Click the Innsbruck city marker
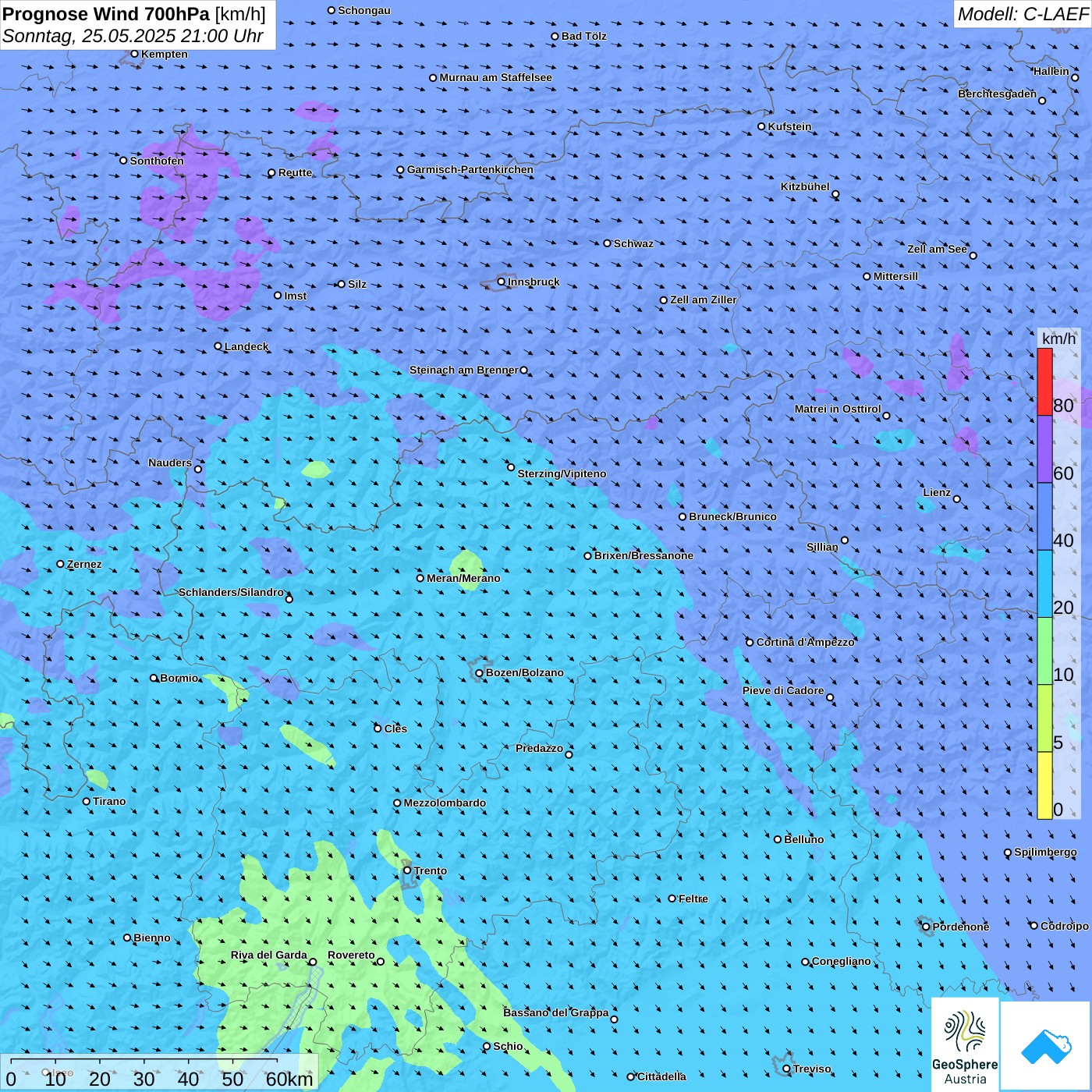 point(502,282)
